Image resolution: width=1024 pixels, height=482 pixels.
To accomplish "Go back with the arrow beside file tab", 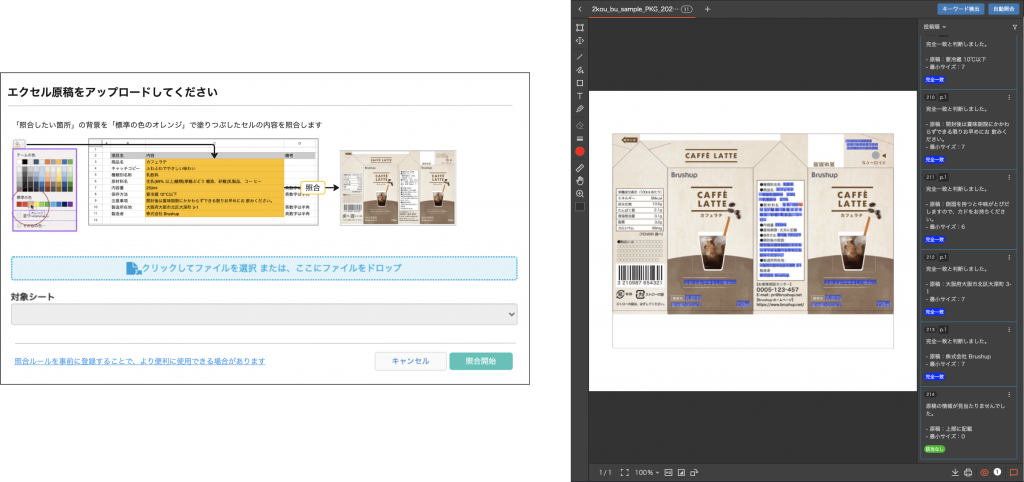I will click(580, 9).
